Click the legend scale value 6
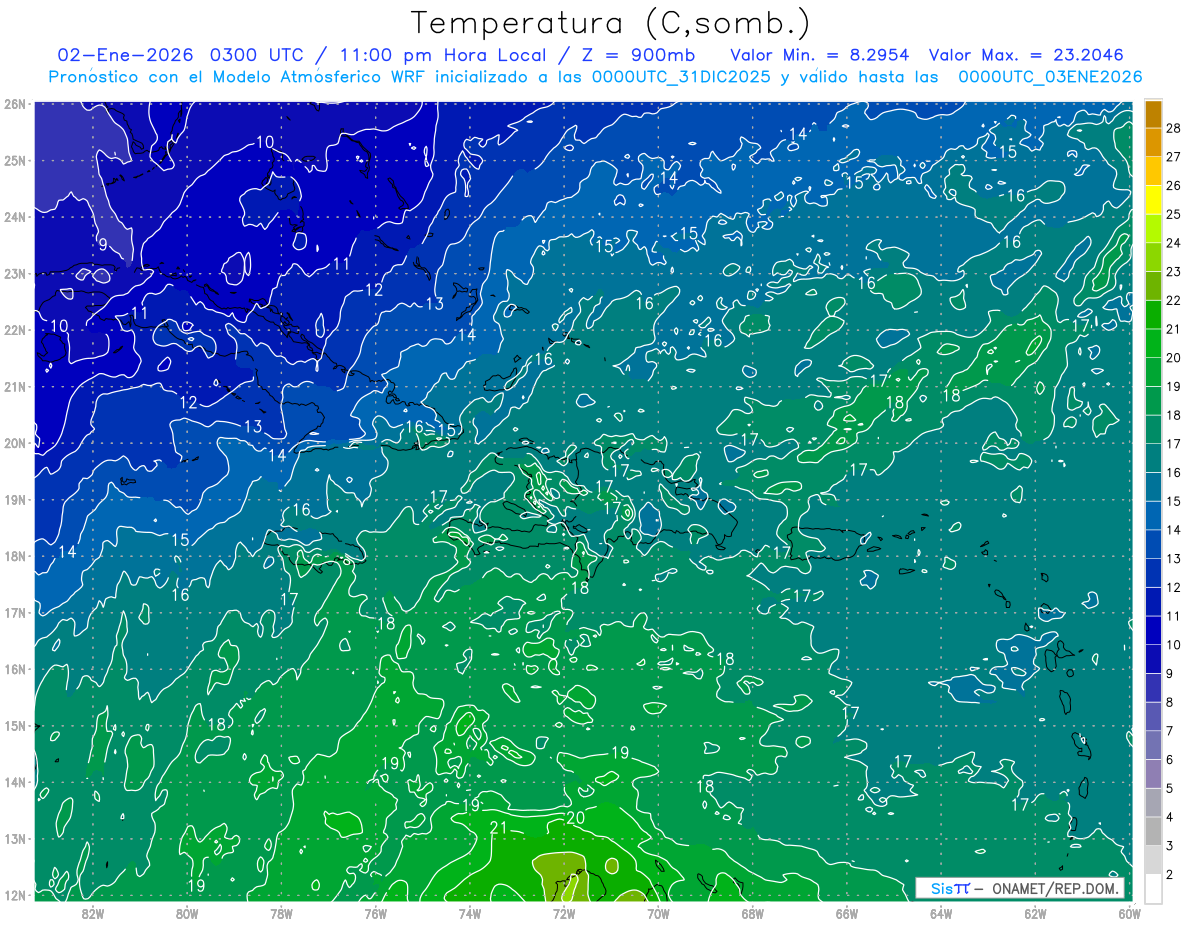The height and width of the screenshot is (927, 1200). (x=1170, y=760)
